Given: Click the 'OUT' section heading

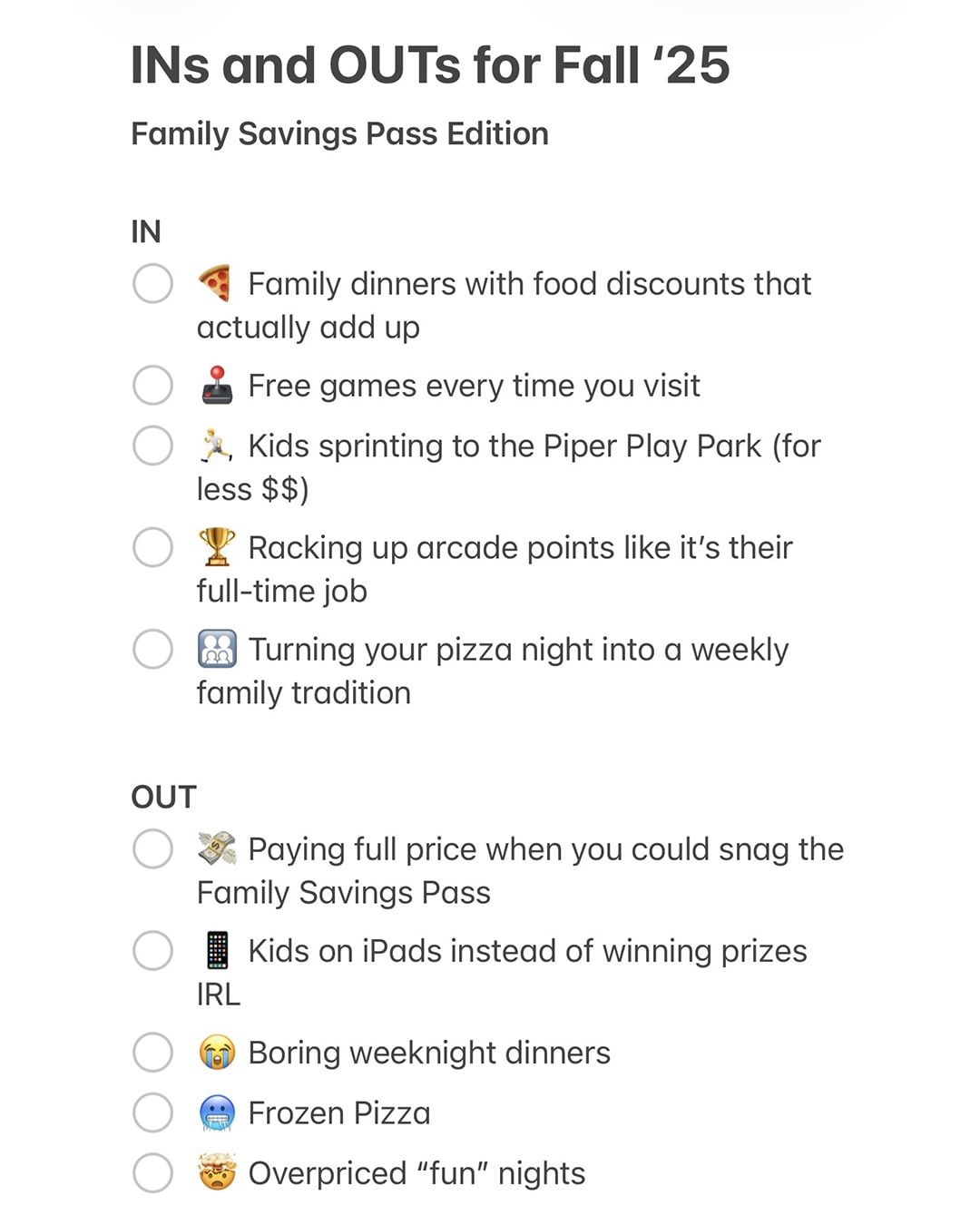Looking at the screenshot, I should pyautogui.click(x=163, y=797).
